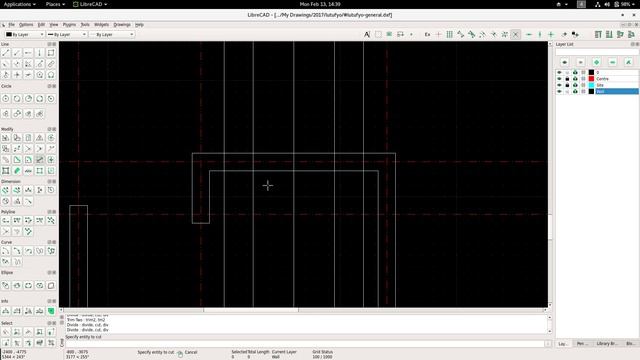Choose the Mirror modify tool
The width and height of the screenshot is (640, 360).
click(40, 138)
